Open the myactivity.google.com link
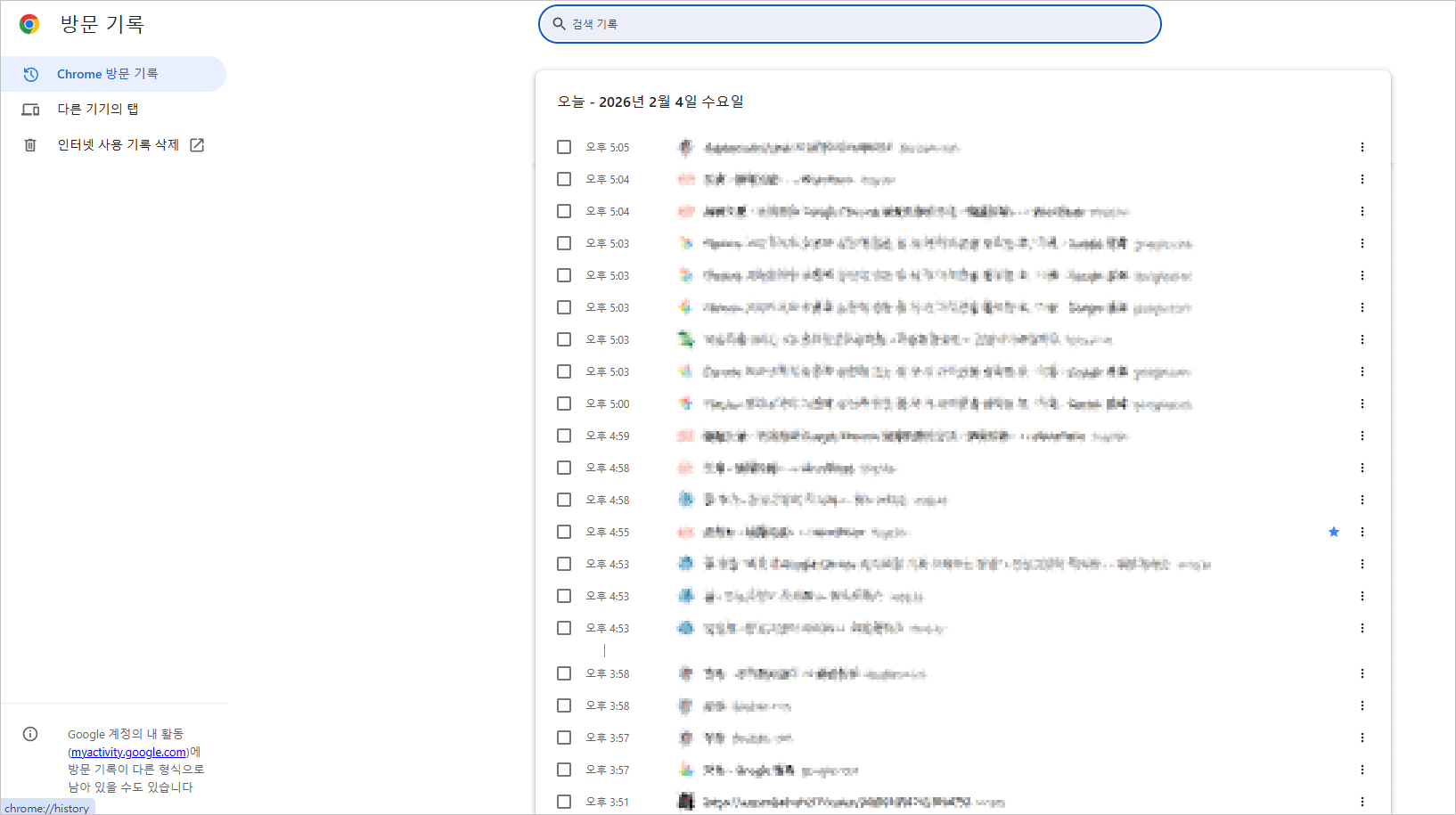The height and width of the screenshot is (815, 1456). [127, 752]
